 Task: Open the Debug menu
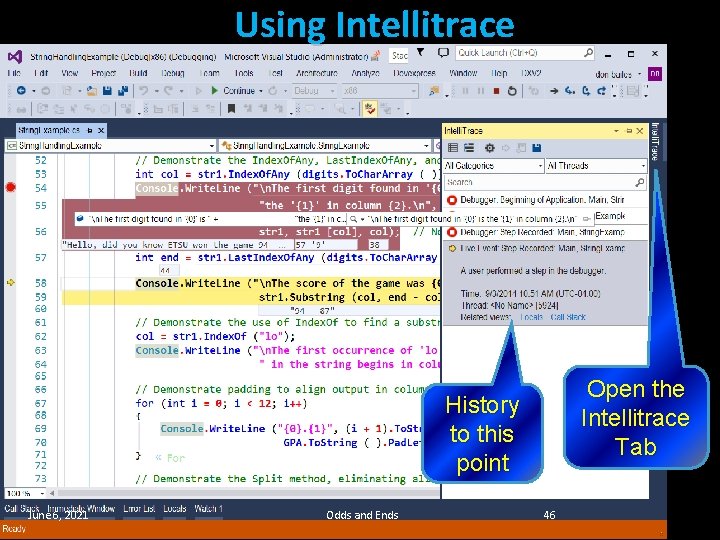coord(173,73)
